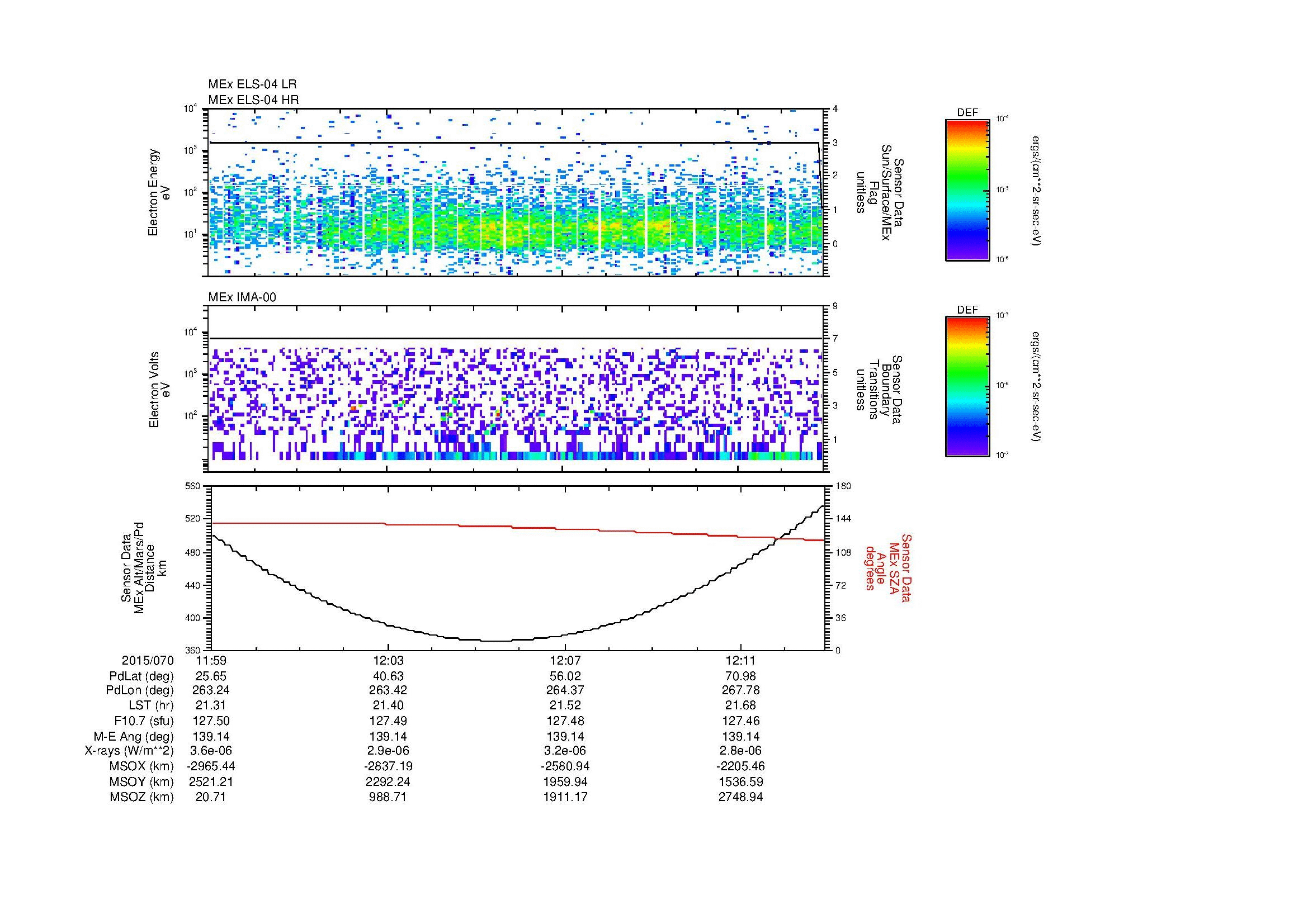Click F10.7 value 127.46
The height and width of the screenshot is (924, 1308).
tap(740, 721)
